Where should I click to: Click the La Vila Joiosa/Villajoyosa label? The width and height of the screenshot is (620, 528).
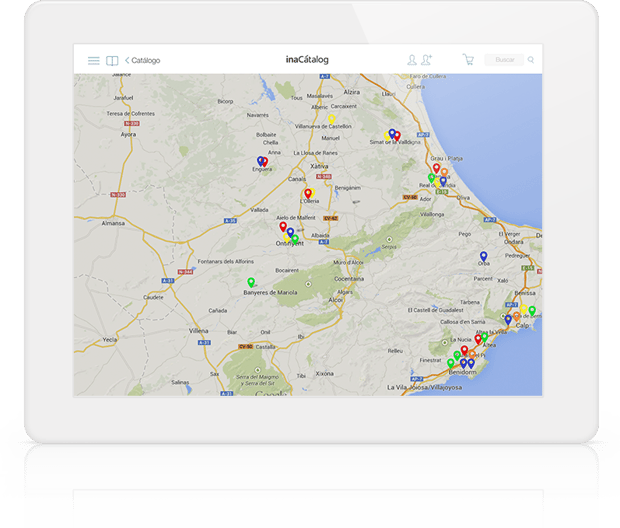coord(424,388)
